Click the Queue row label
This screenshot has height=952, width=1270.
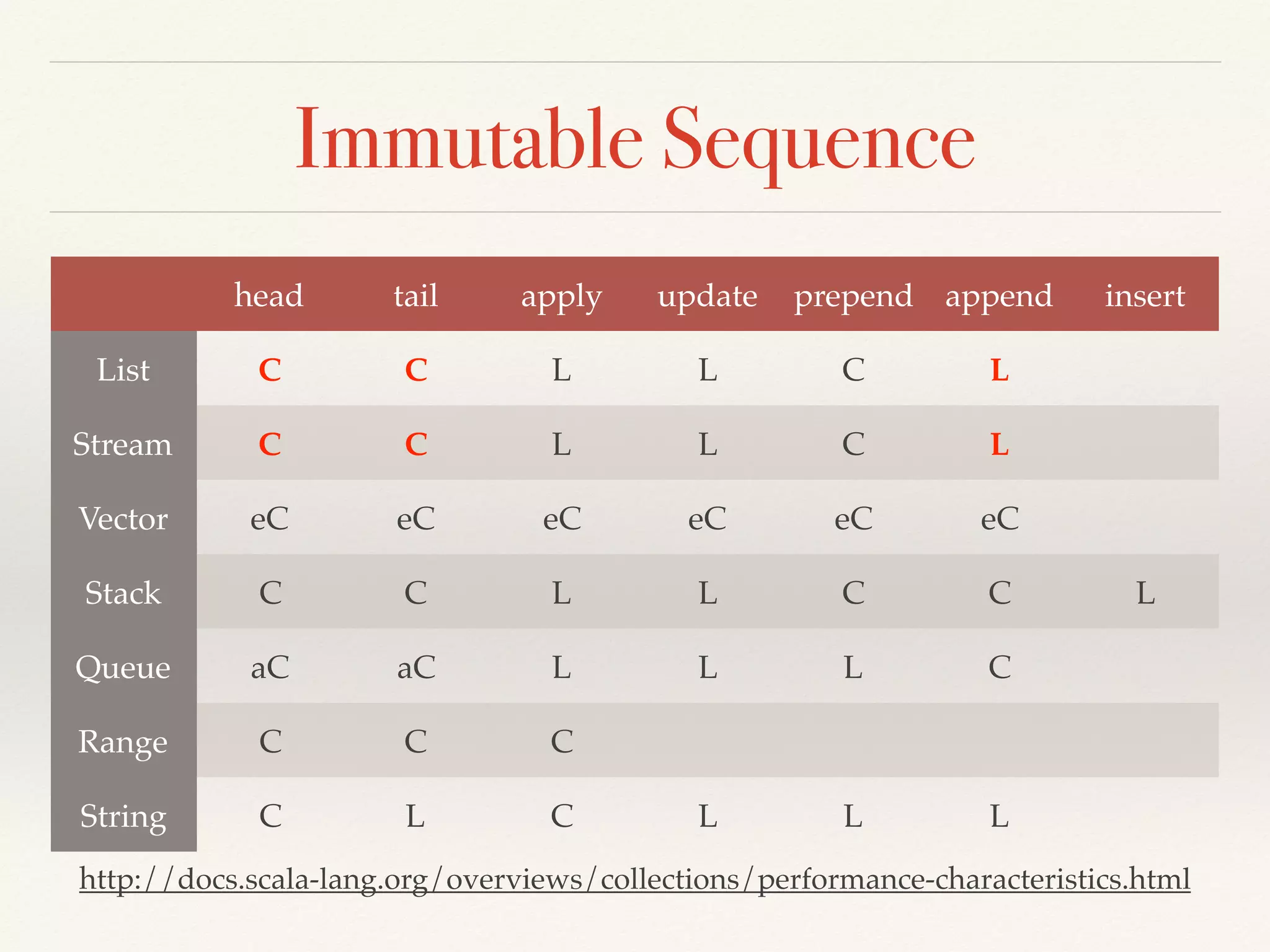point(123,668)
